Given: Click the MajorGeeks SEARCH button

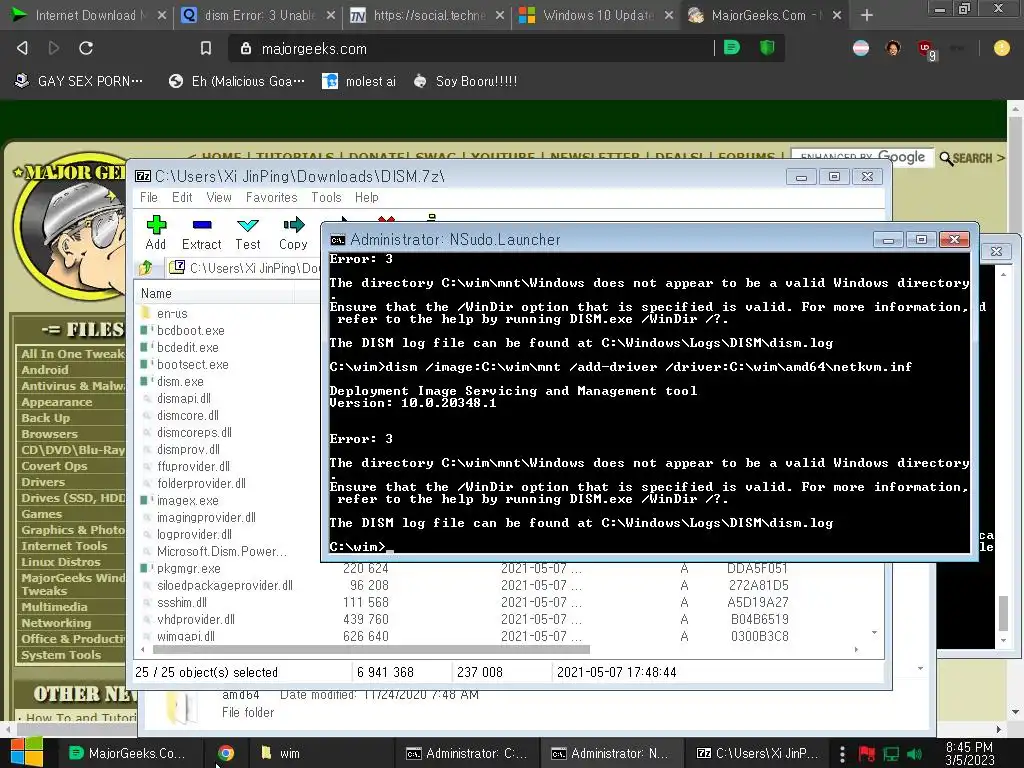Looking at the screenshot, I should click(971, 158).
